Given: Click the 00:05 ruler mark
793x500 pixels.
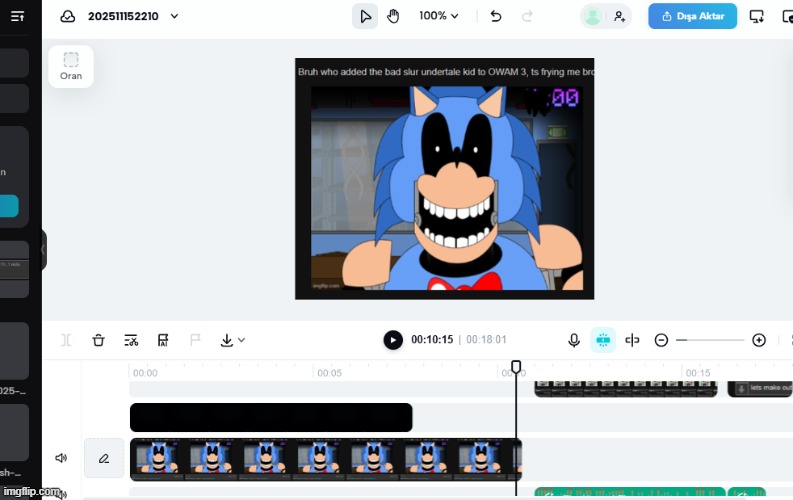Looking at the screenshot, I should 329,373.
